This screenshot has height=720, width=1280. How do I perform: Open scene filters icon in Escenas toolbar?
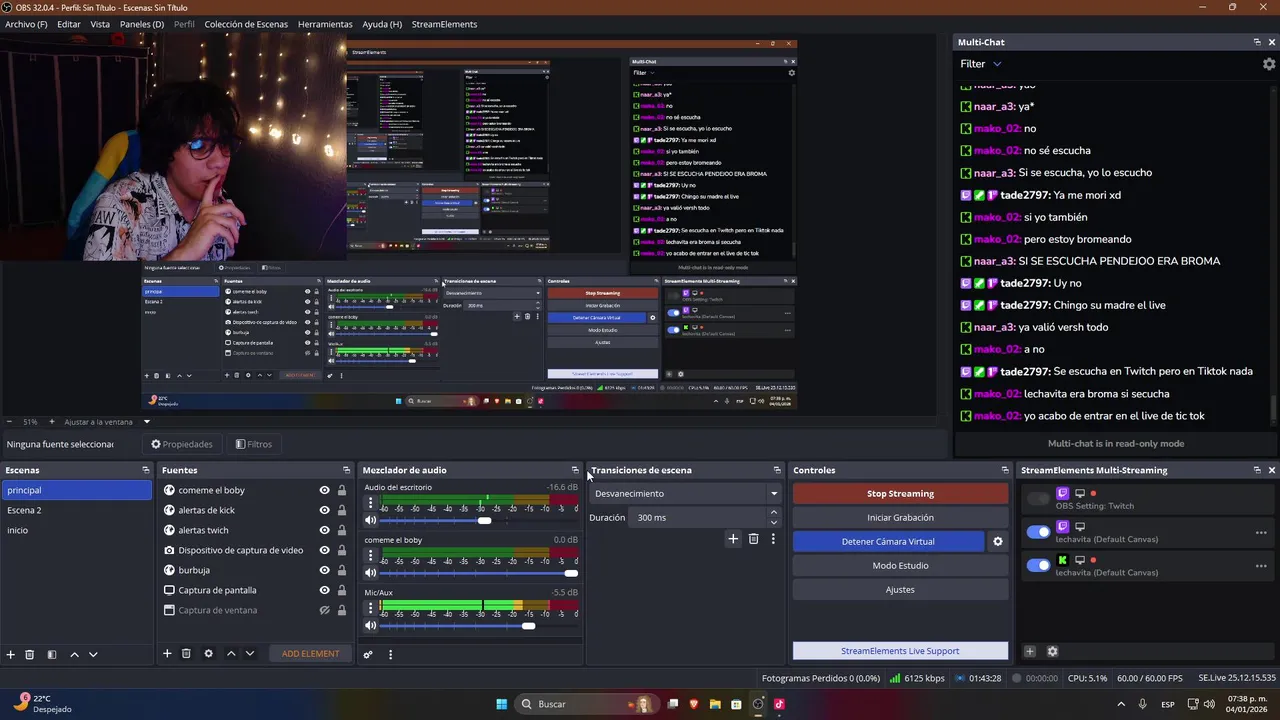[52, 654]
